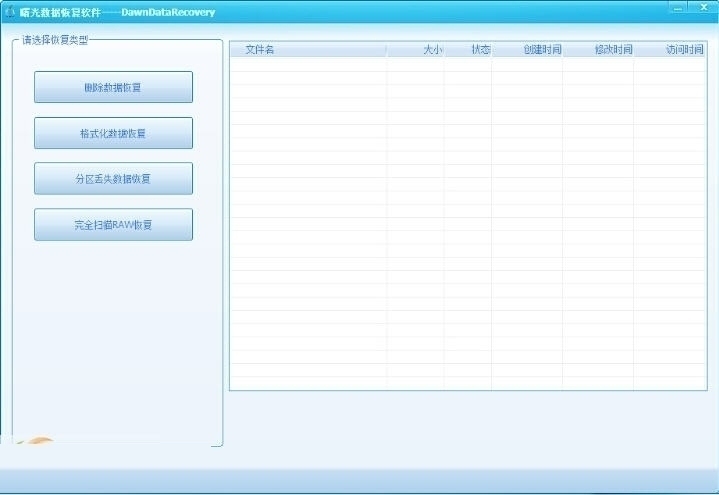The width and height of the screenshot is (719, 495).
Task: Sort by 创建时间 column header
Action: click(527, 50)
